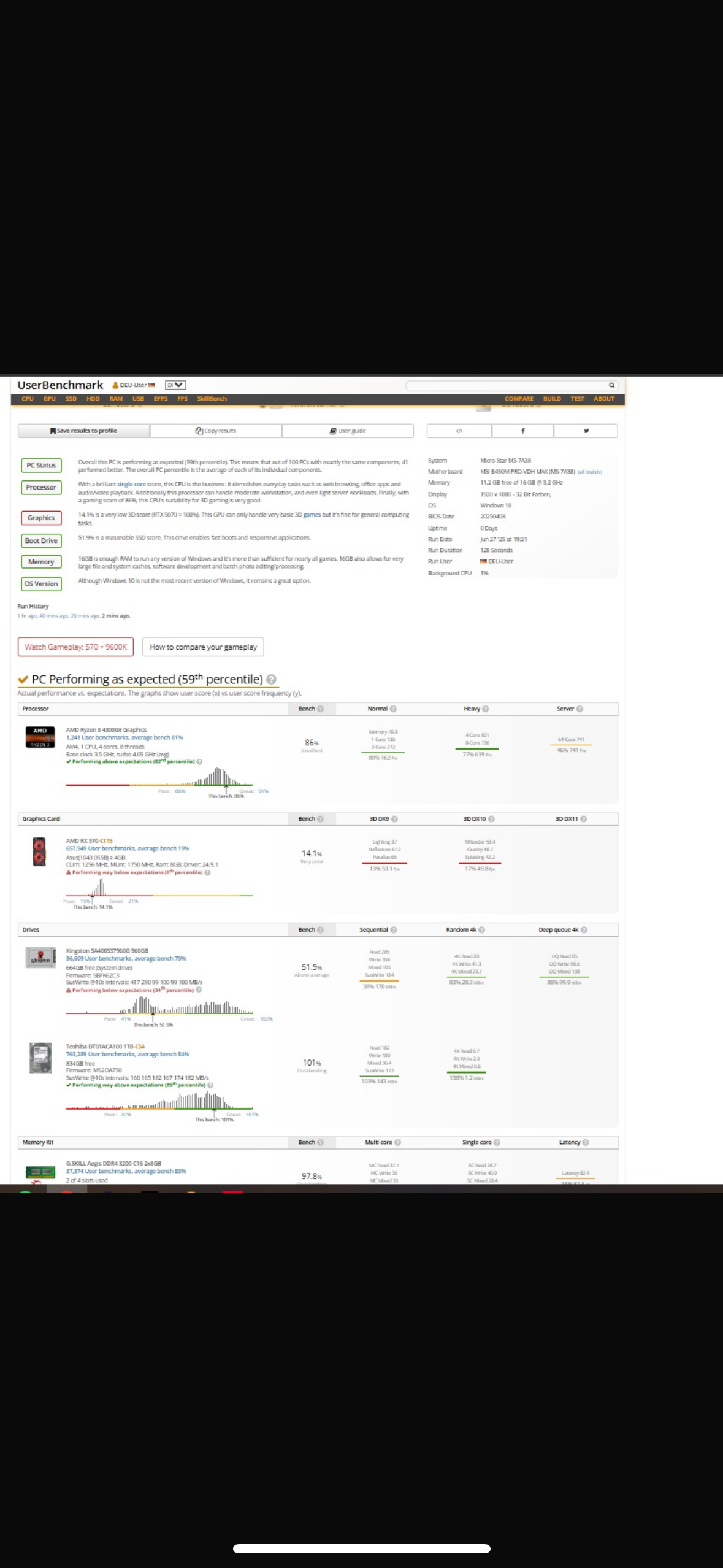
Task: Click Watch Gameplay: 570 + 9600K button
Action: pos(75,647)
